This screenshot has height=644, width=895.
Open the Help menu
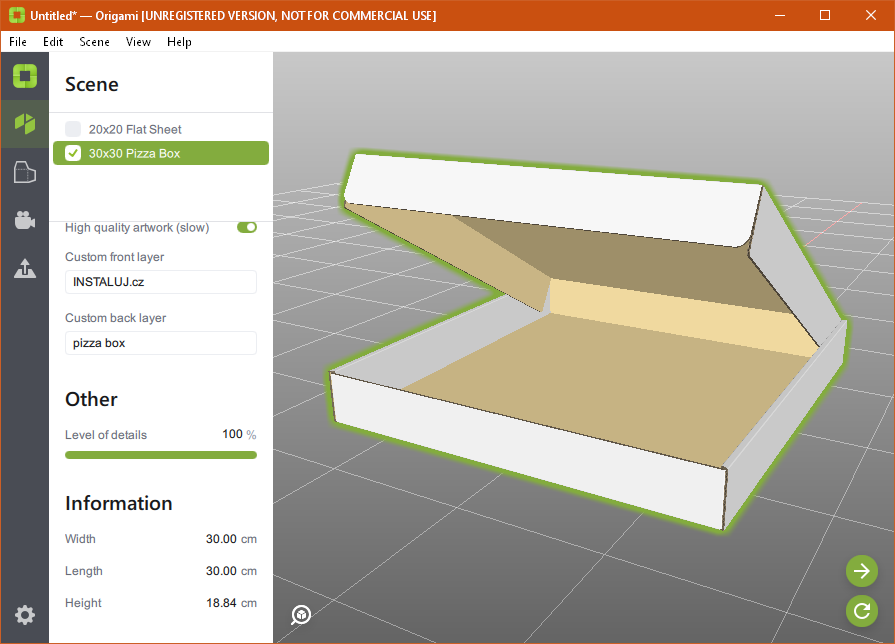(179, 42)
